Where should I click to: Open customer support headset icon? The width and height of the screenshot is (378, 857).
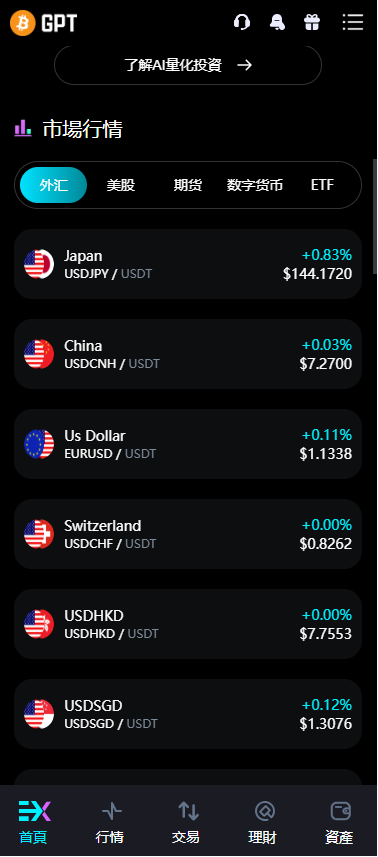(x=241, y=22)
